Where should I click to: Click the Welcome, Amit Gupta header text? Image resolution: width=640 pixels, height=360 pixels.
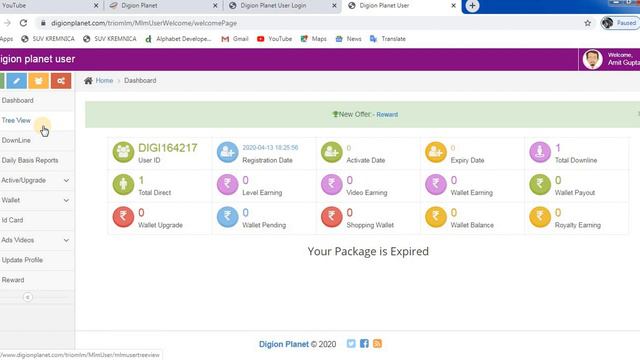click(x=624, y=59)
